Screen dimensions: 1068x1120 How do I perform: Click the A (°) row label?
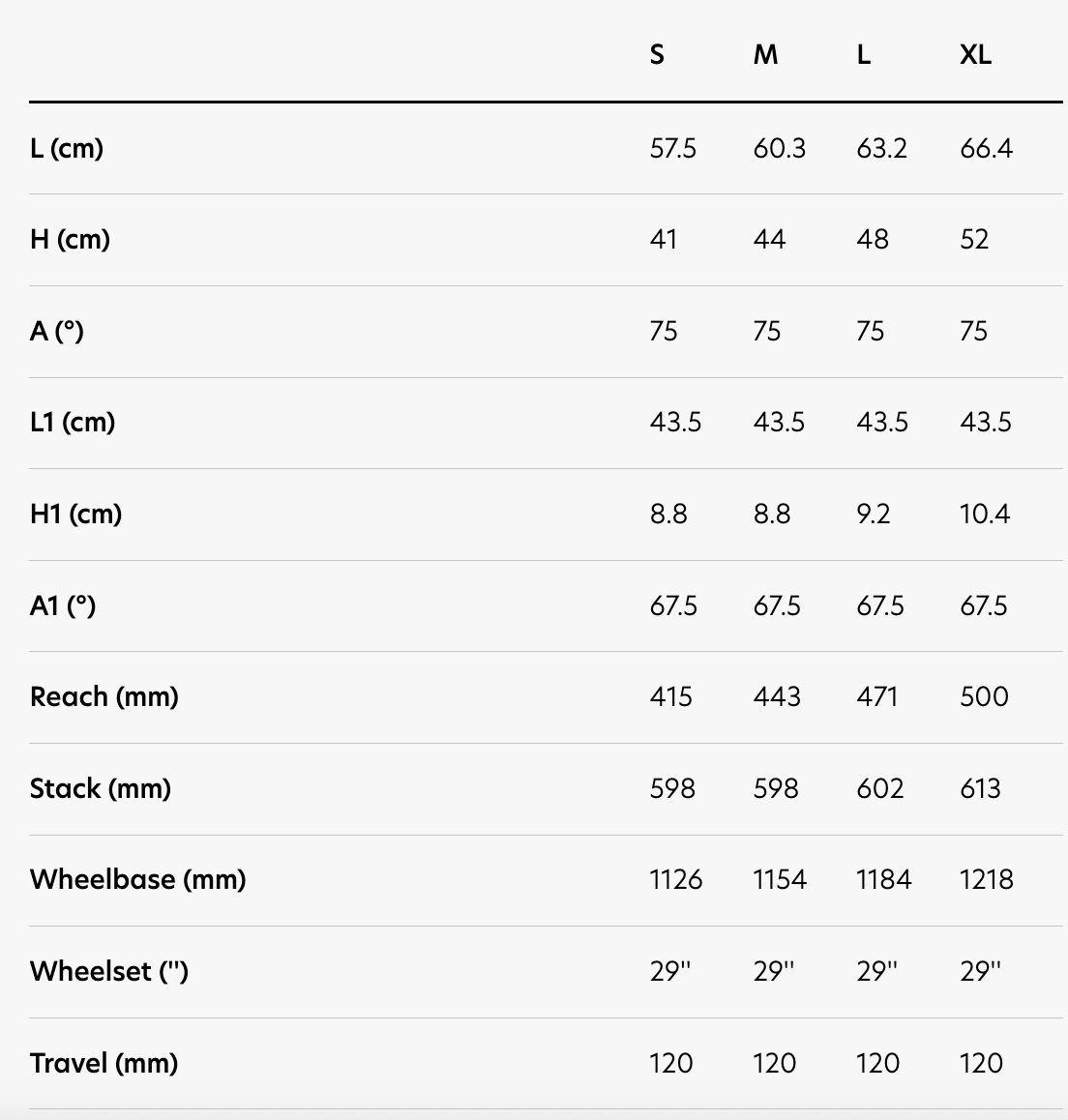point(56,332)
